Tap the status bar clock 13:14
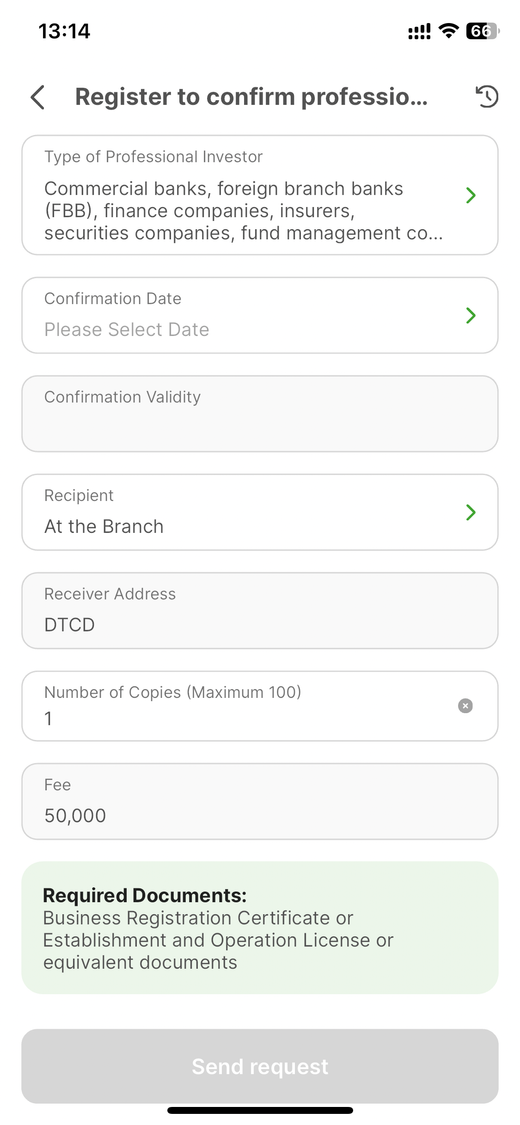This screenshot has height=1125, width=520. point(64,31)
